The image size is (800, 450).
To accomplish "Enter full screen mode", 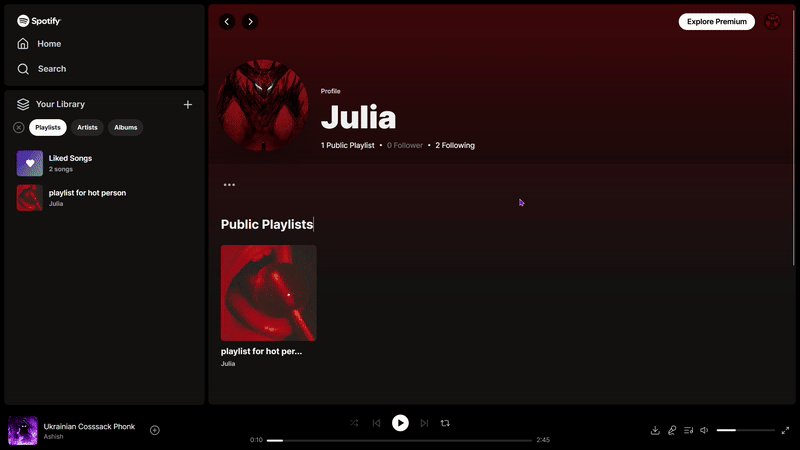I will (x=785, y=431).
